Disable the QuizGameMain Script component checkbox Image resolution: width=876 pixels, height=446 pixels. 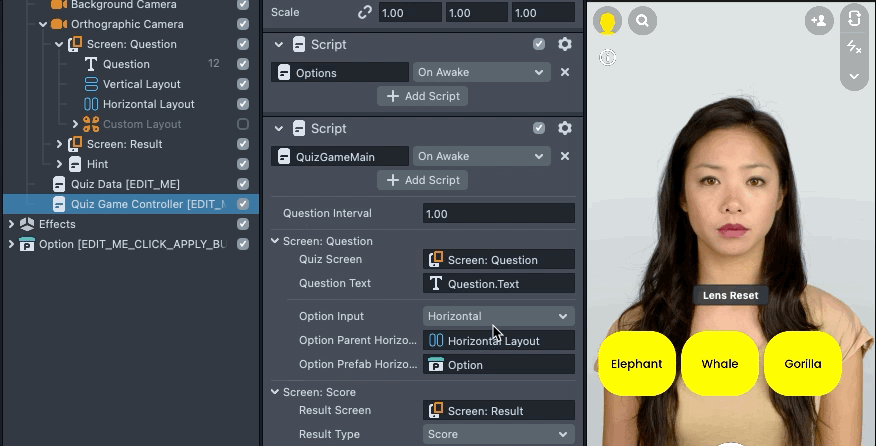(539, 128)
